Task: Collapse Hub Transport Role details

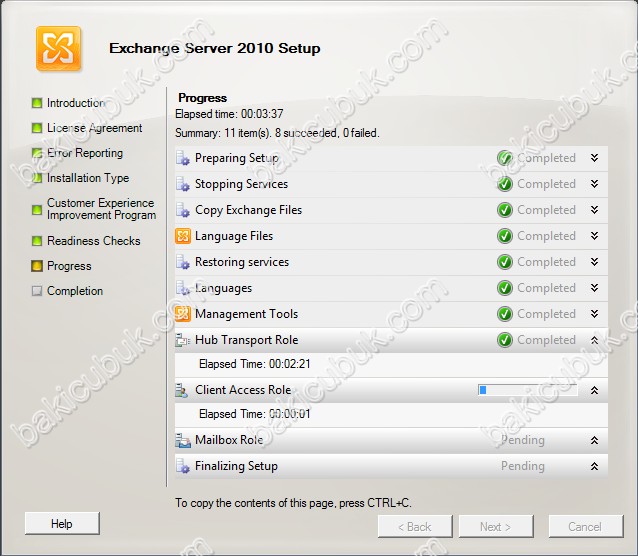Action: [x=594, y=340]
